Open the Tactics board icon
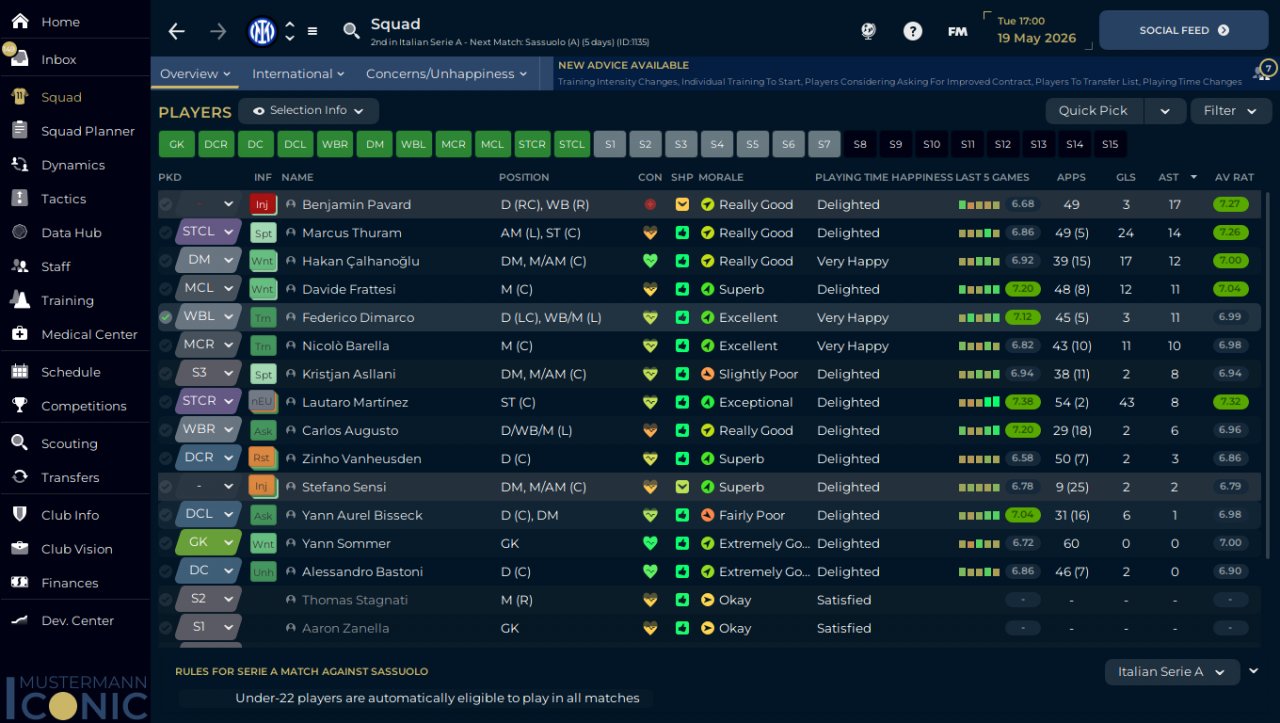Screen dimensions: 1280x723 coord(20,199)
